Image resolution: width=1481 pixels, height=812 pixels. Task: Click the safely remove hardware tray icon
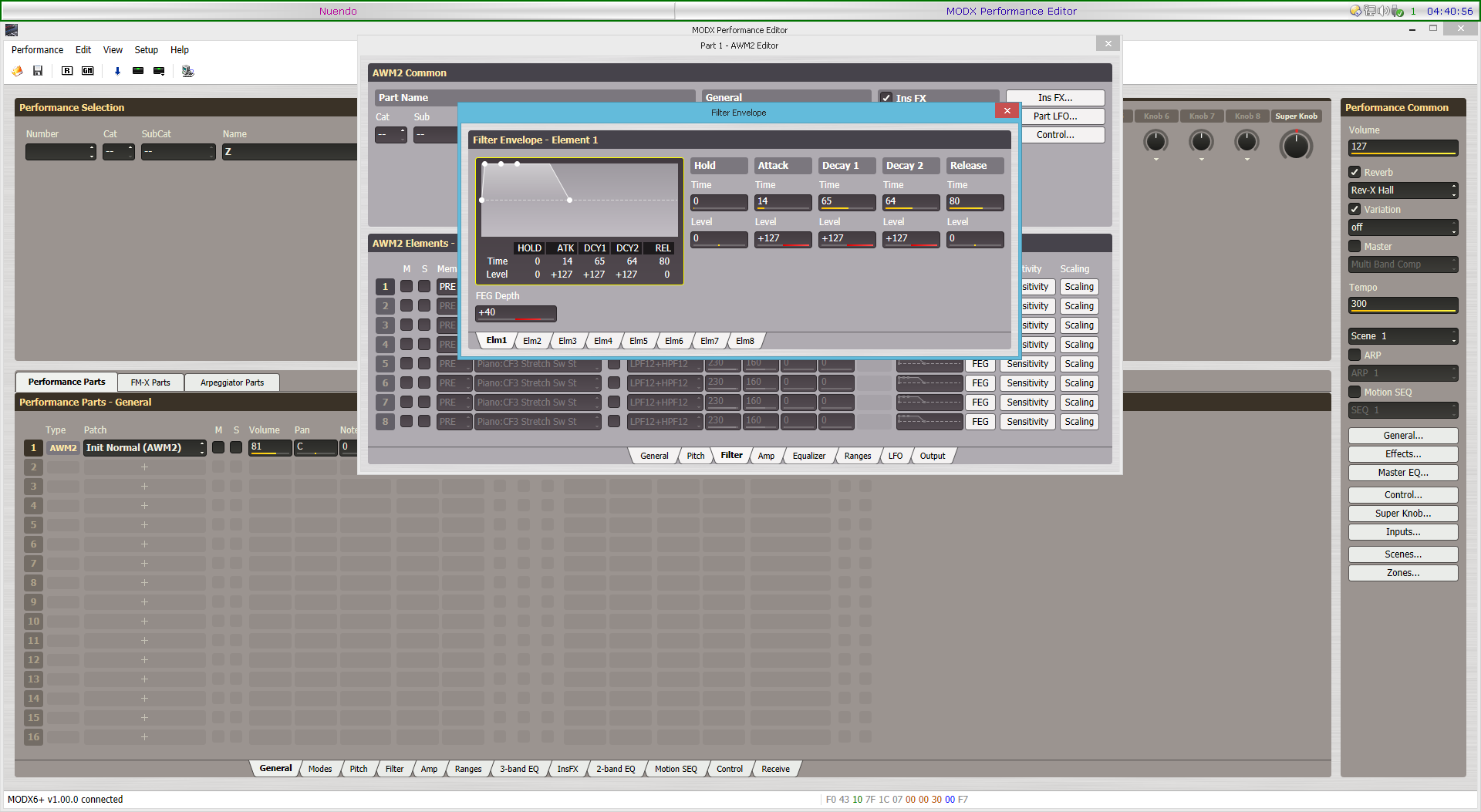tap(1355, 11)
